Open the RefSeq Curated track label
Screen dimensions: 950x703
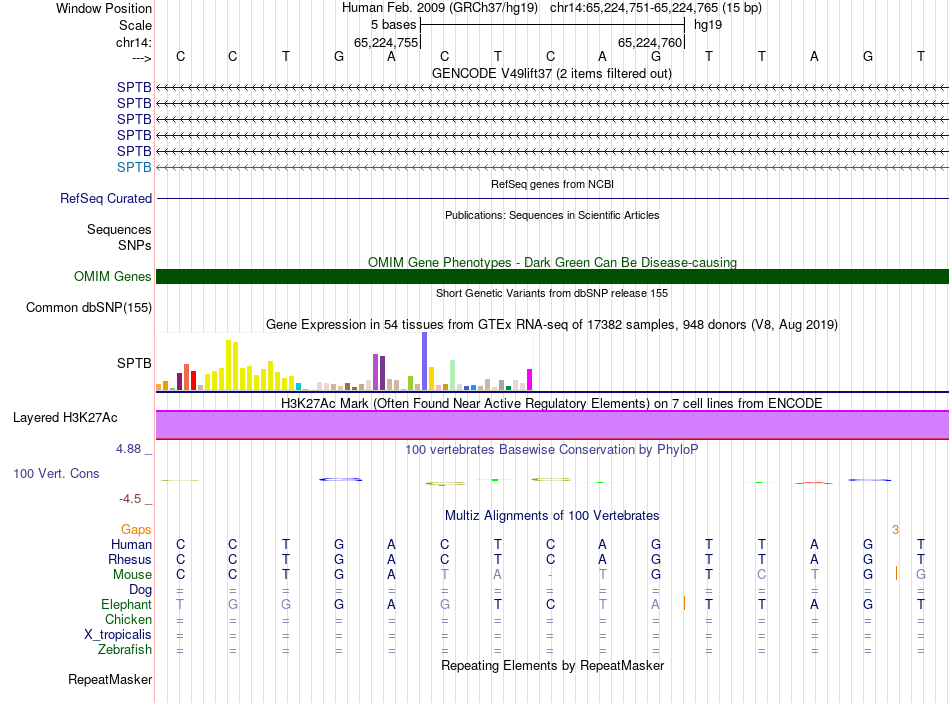pos(106,198)
